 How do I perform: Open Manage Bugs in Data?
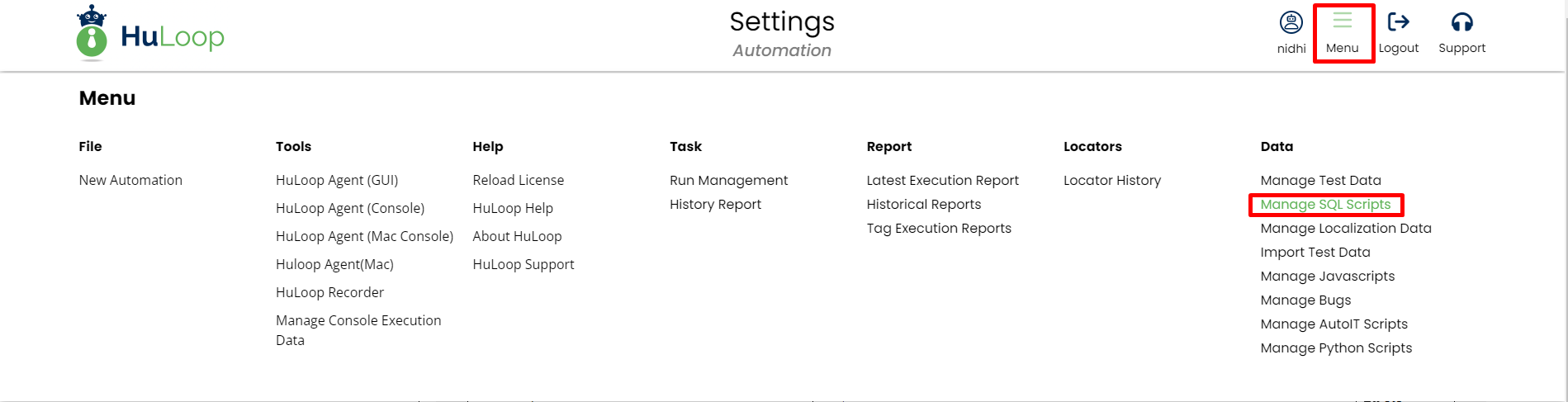1305,300
